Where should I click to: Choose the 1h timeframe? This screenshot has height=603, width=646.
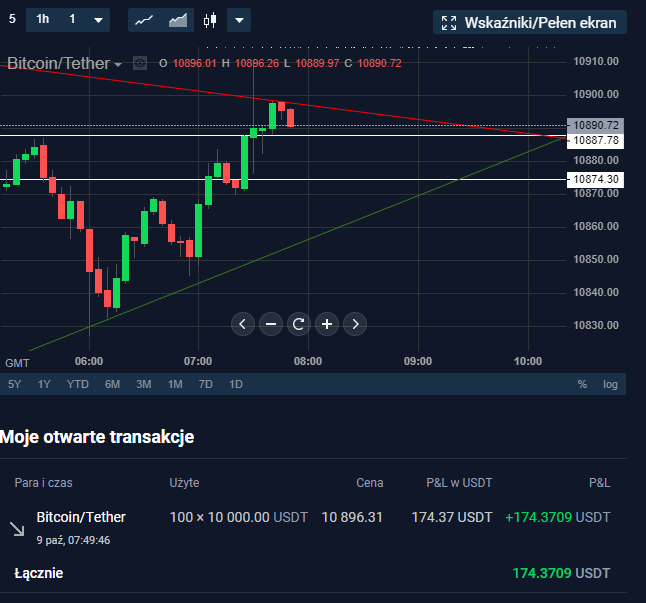[x=42, y=19]
